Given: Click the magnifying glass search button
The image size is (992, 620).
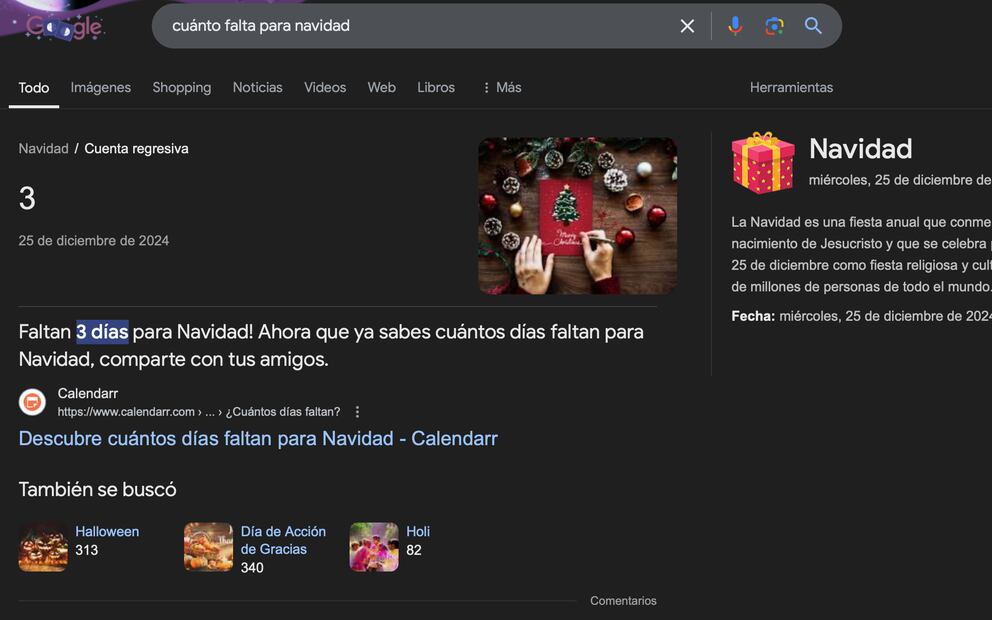Looking at the screenshot, I should pyautogui.click(x=813, y=26).
